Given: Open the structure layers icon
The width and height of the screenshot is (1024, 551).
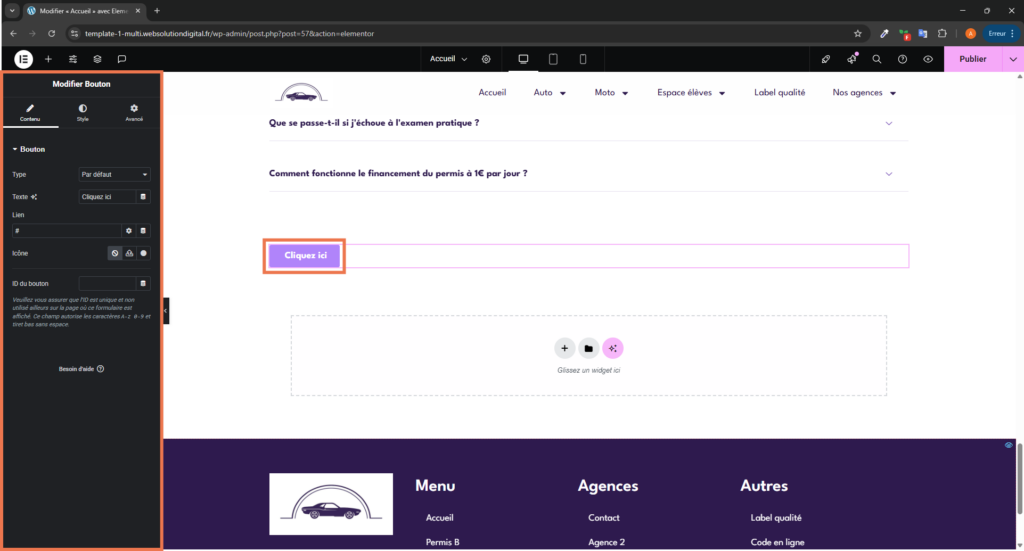Looking at the screenshot, I should (97, 59).
